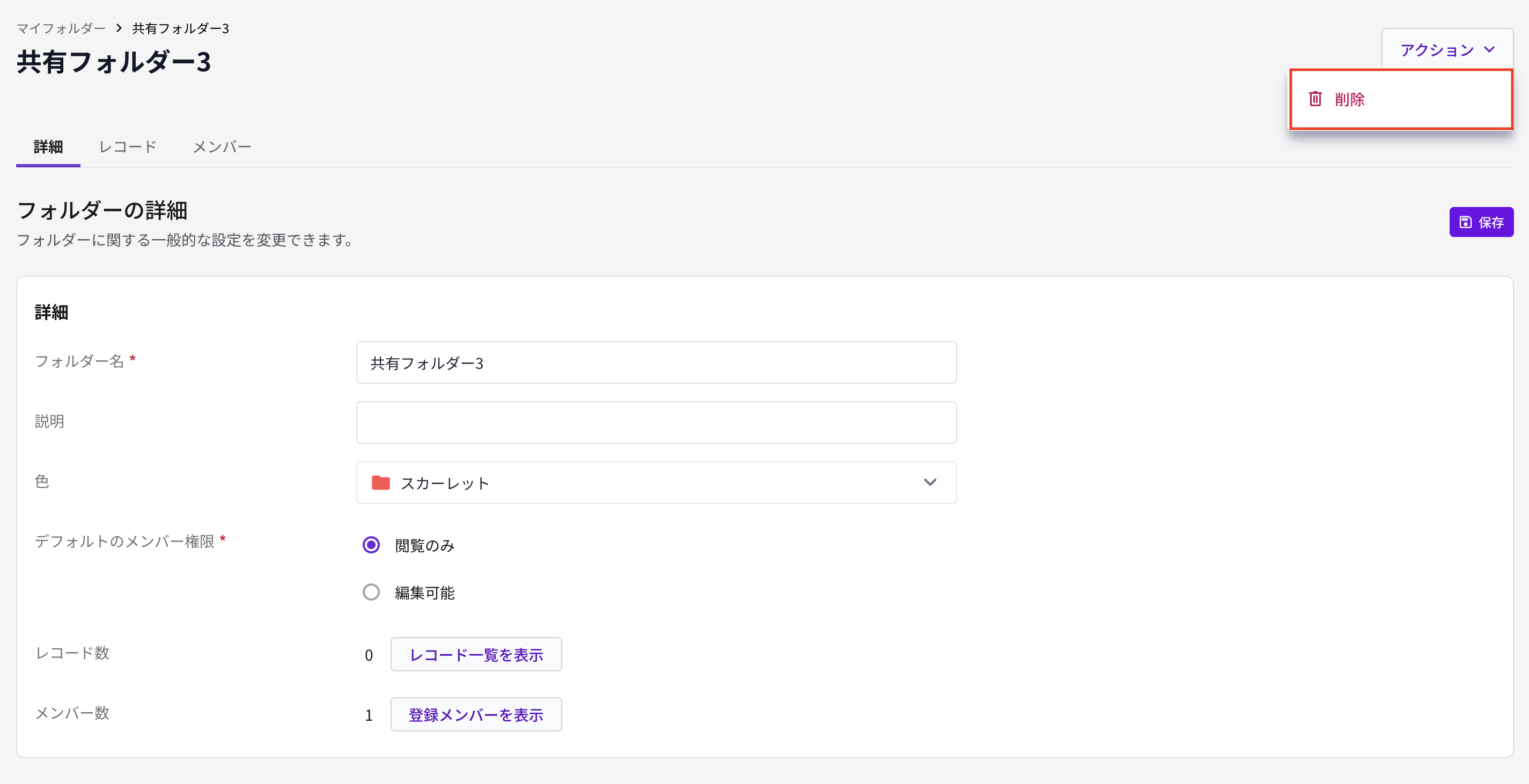Click the フォルダーに関する一般的な設定 description text
The width and height of the screenshot is (1529, 784).
click(x=185, y=240)
